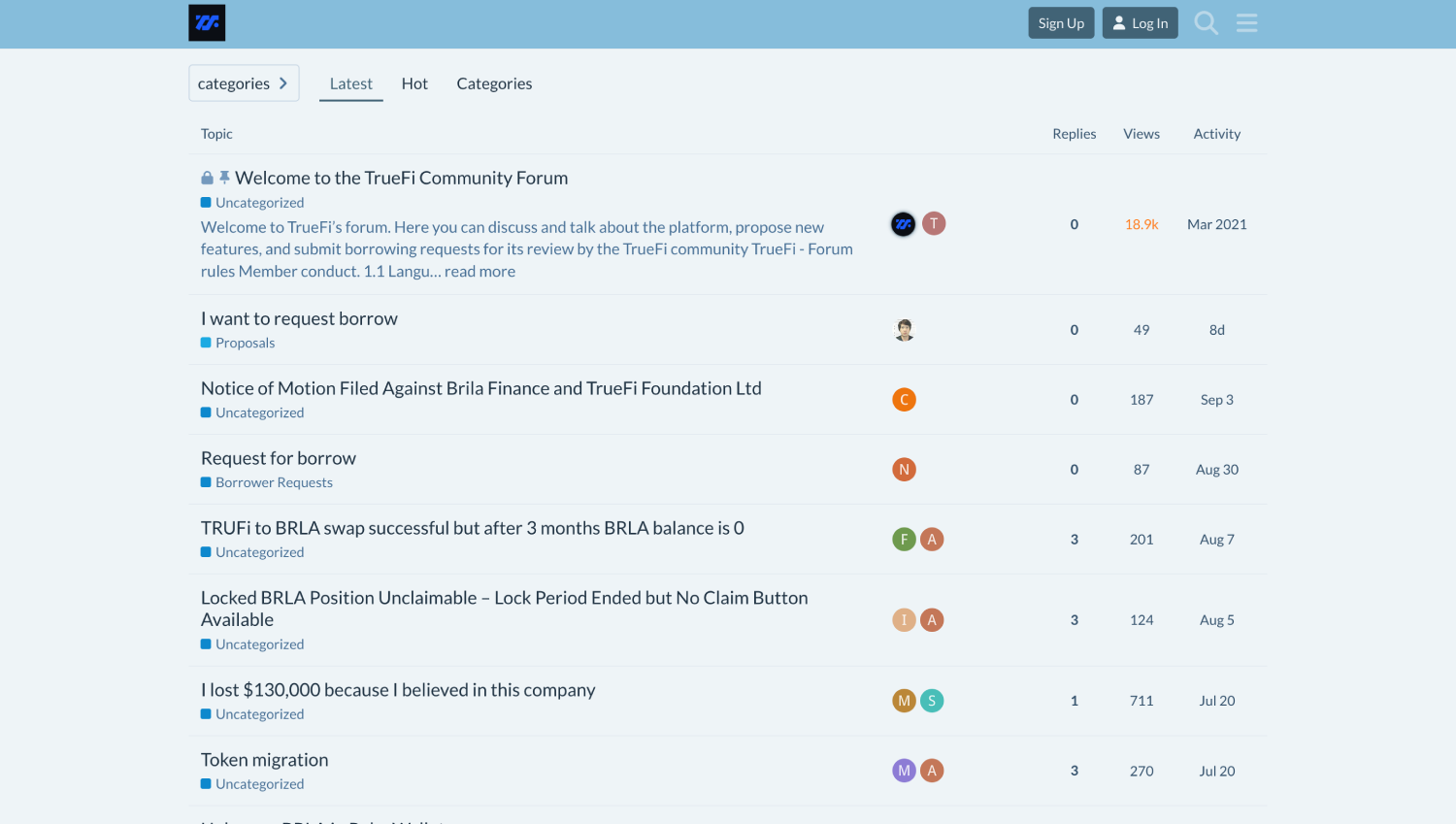Screen dimensions: 1456x824
Task: Click the F avatar on TRUFi to BRLA swap topic
Action: (904, 540)
